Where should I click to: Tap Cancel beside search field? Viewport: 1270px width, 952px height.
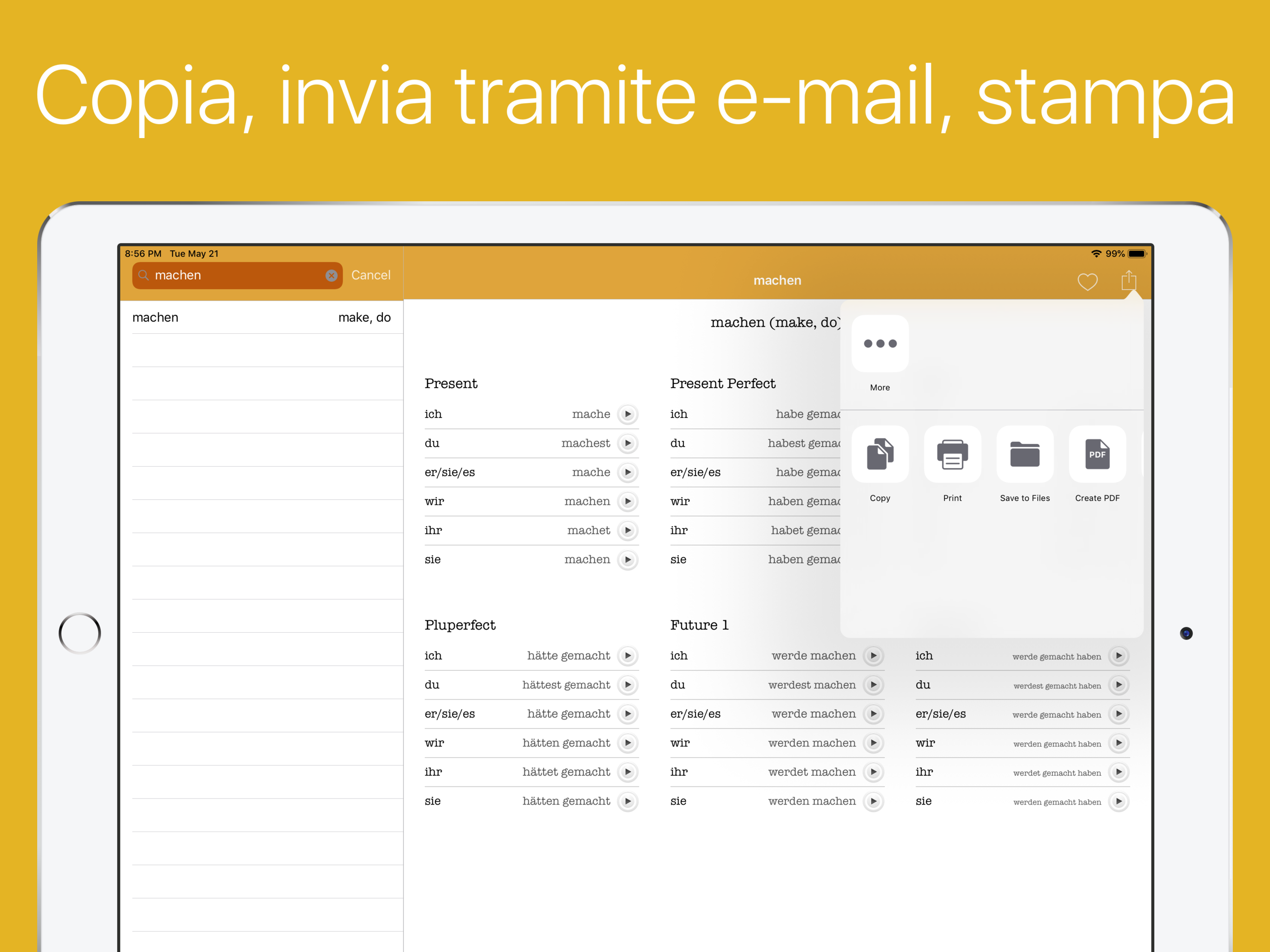pyautogui.click(x=370, y=275)
